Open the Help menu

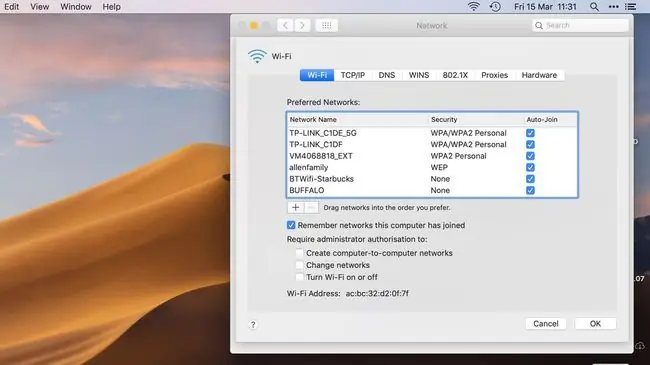point(112,7)
